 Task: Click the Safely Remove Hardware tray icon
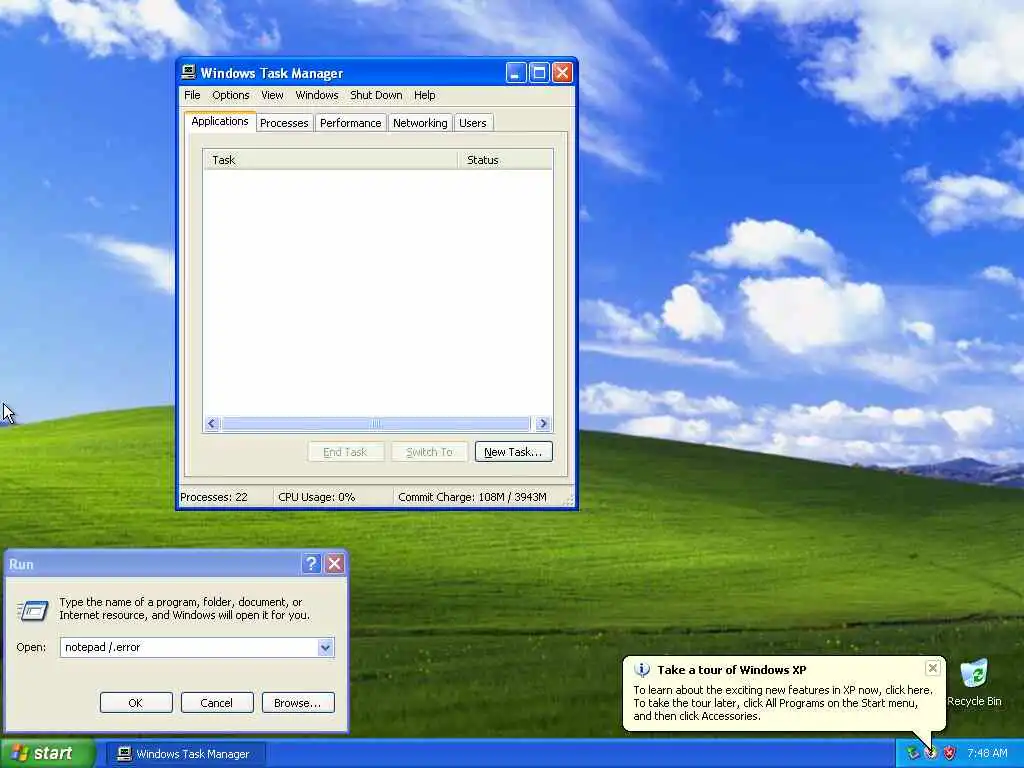[912, 754]
